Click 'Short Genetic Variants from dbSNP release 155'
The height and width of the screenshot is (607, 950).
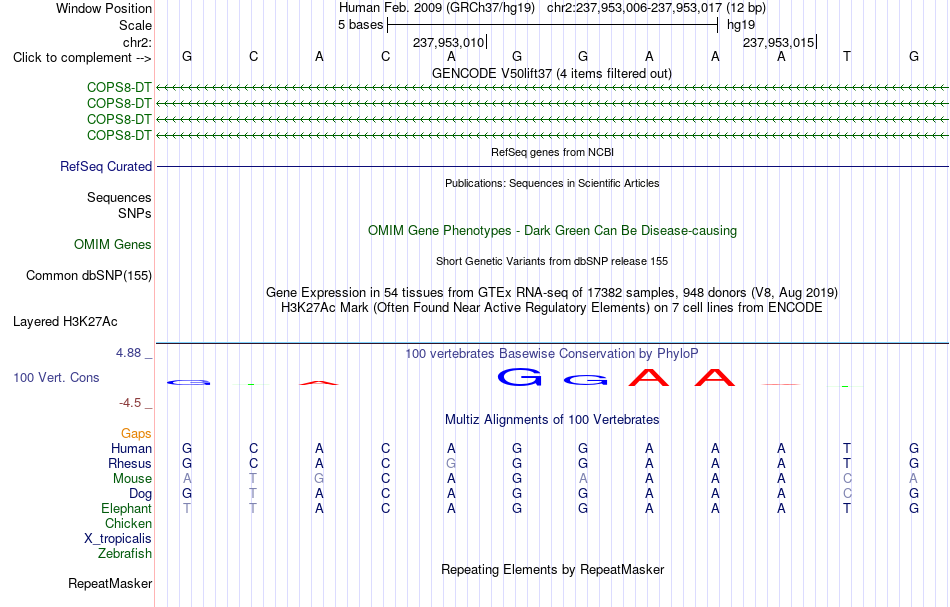coord(552,261)
